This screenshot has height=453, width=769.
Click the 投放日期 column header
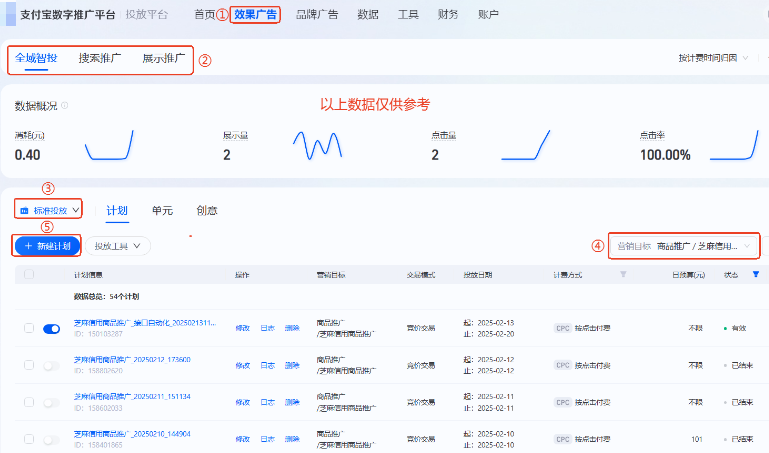click(x=478, y=275)
